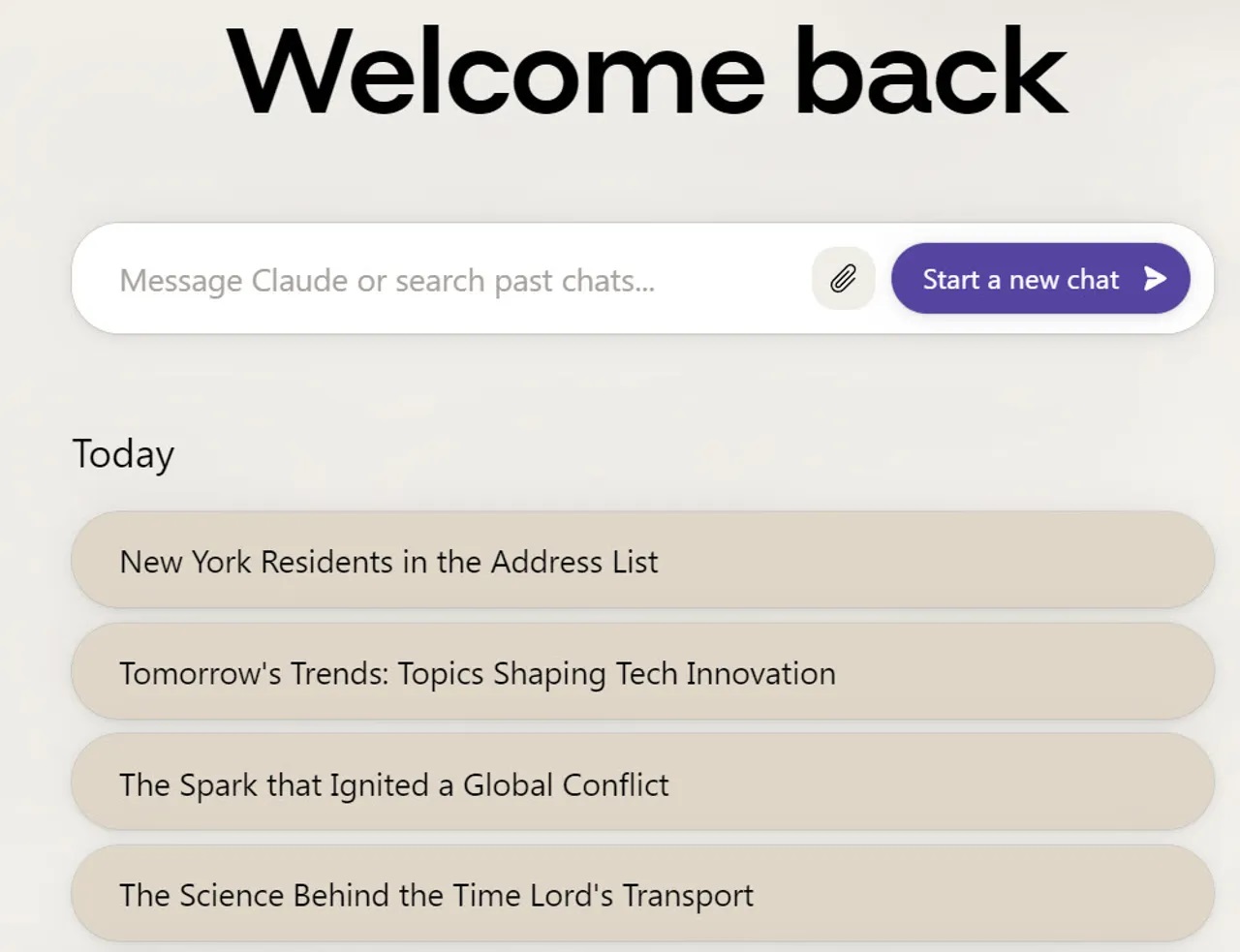Open The Science Behind the Time Lord's Transport
The image size is (1240, 952).
pos(642,894)
